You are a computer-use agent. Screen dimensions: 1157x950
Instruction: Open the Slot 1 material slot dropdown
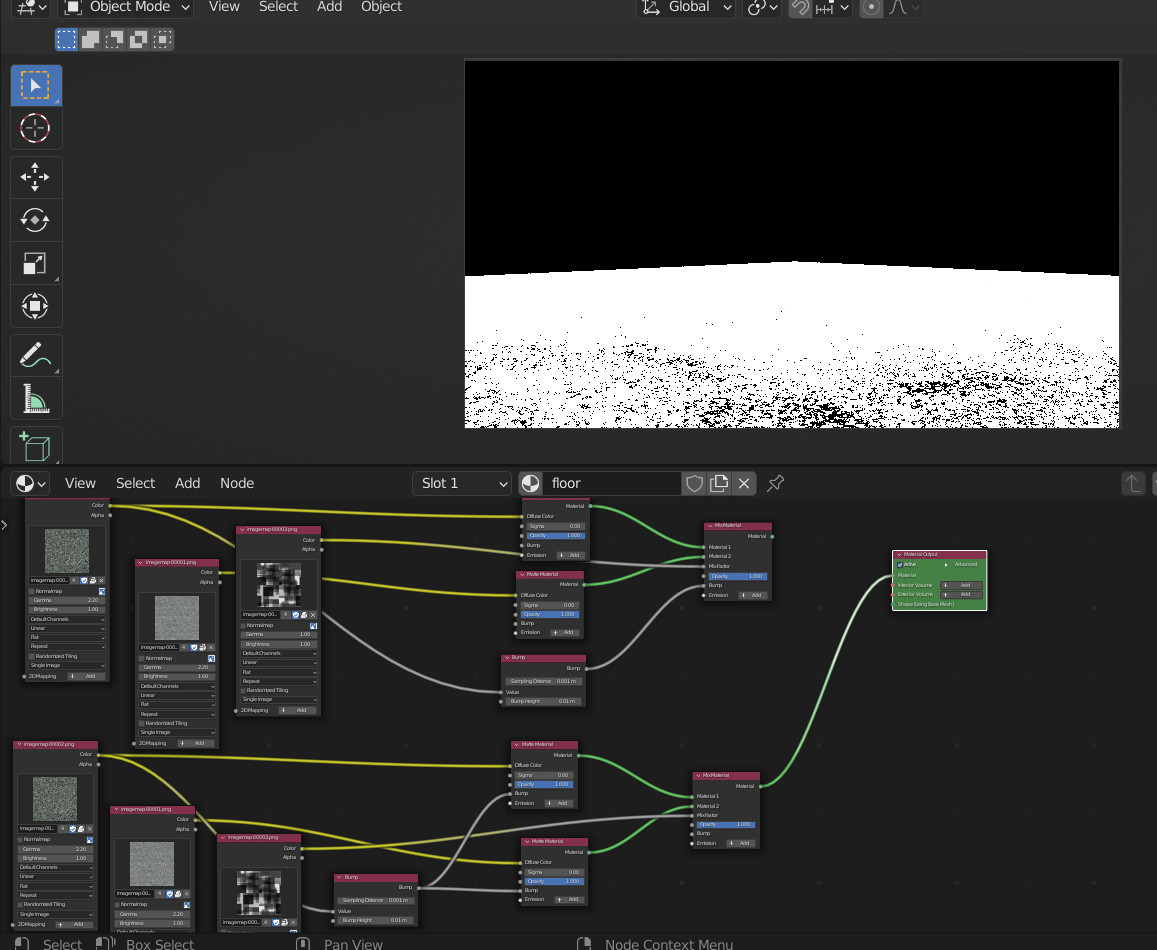pyautogui.click(x=463, y=484)
